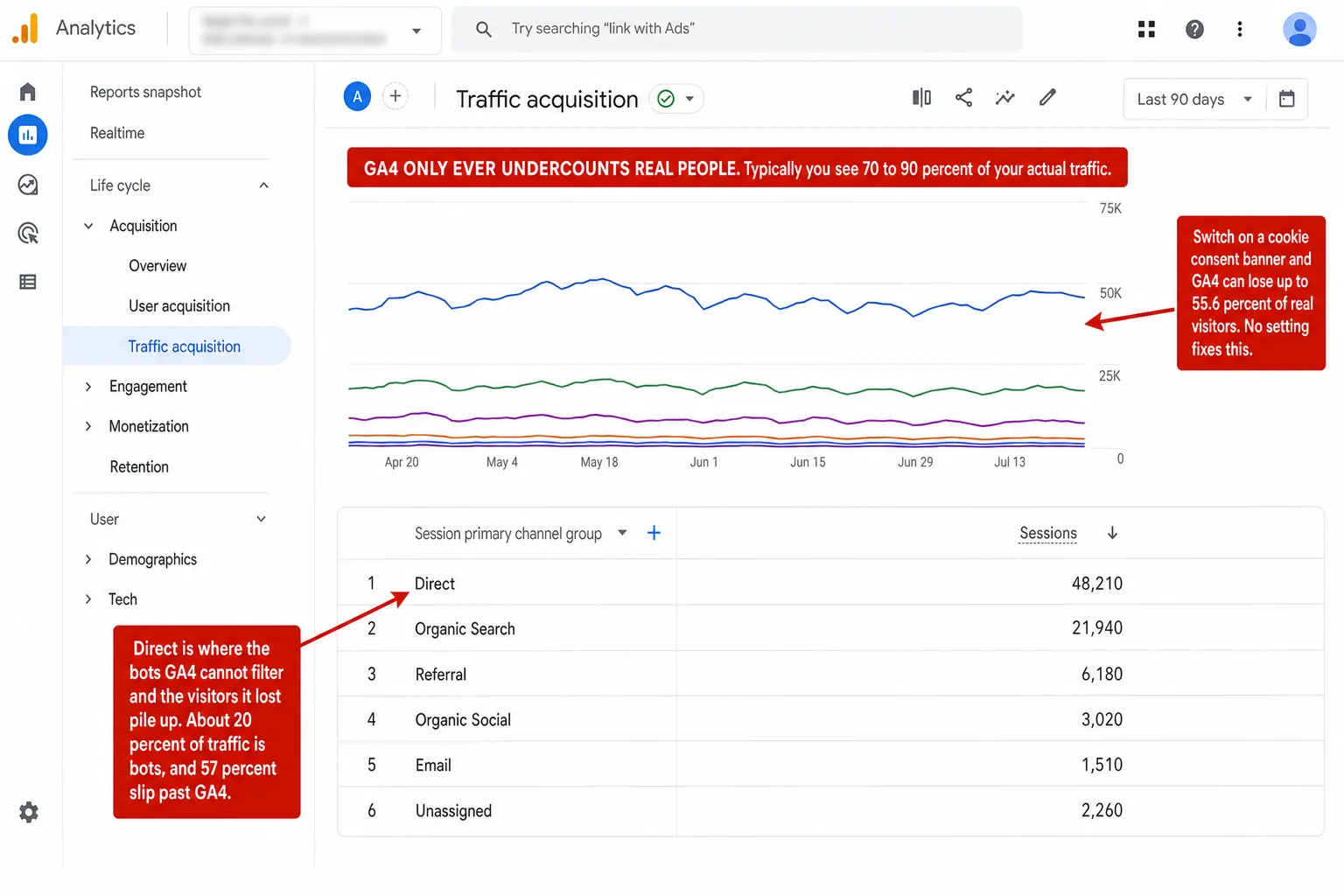Image resolution: width=1344 pixels, height=896 pixels.
Task: Open the Retention report
Action: coord(139,467)
